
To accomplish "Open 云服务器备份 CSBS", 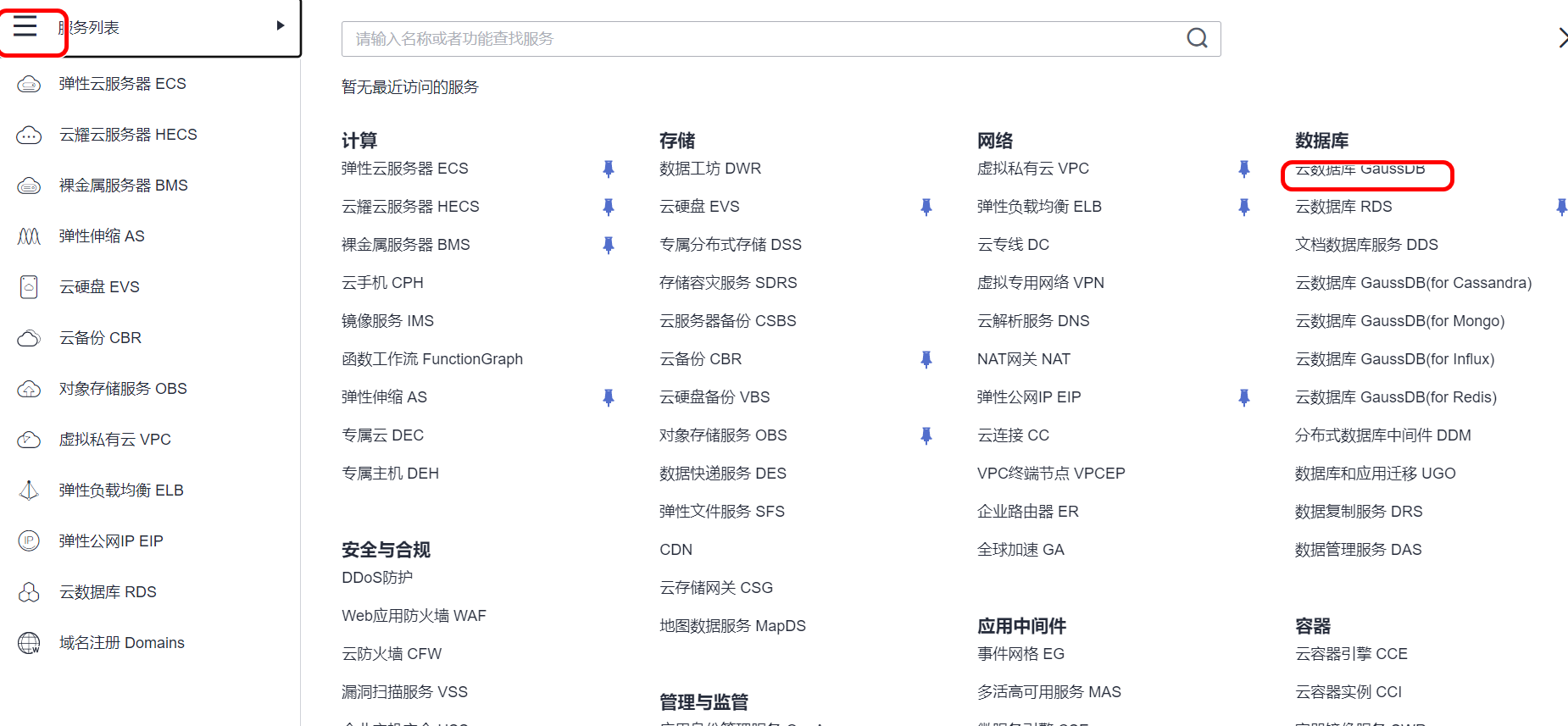I will [728, 321].
